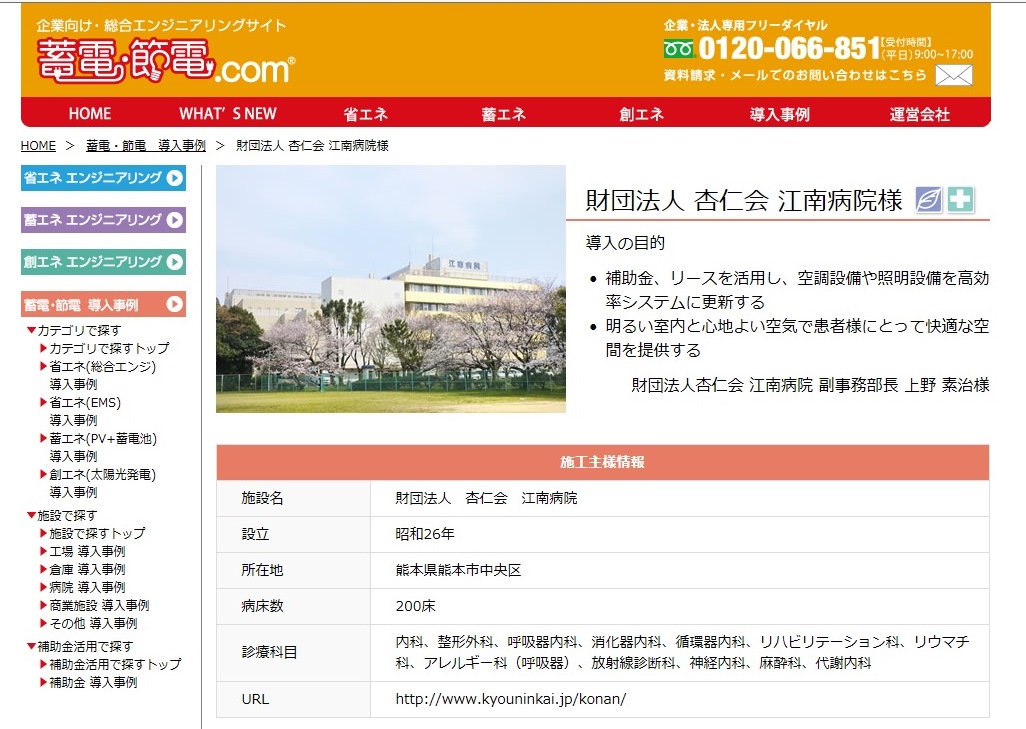
Task: Open the WHAT'S NEW menu item
Action: (228, 114)
